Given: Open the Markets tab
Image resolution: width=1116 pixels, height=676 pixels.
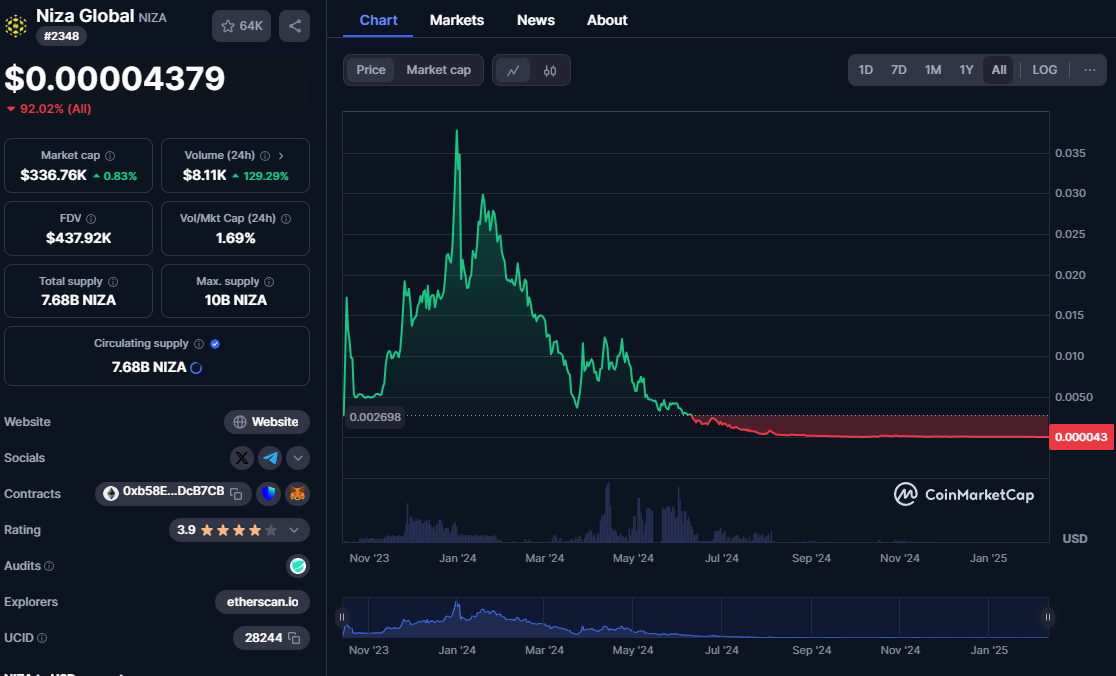Looking at the screenshot, I should [457, 20].
